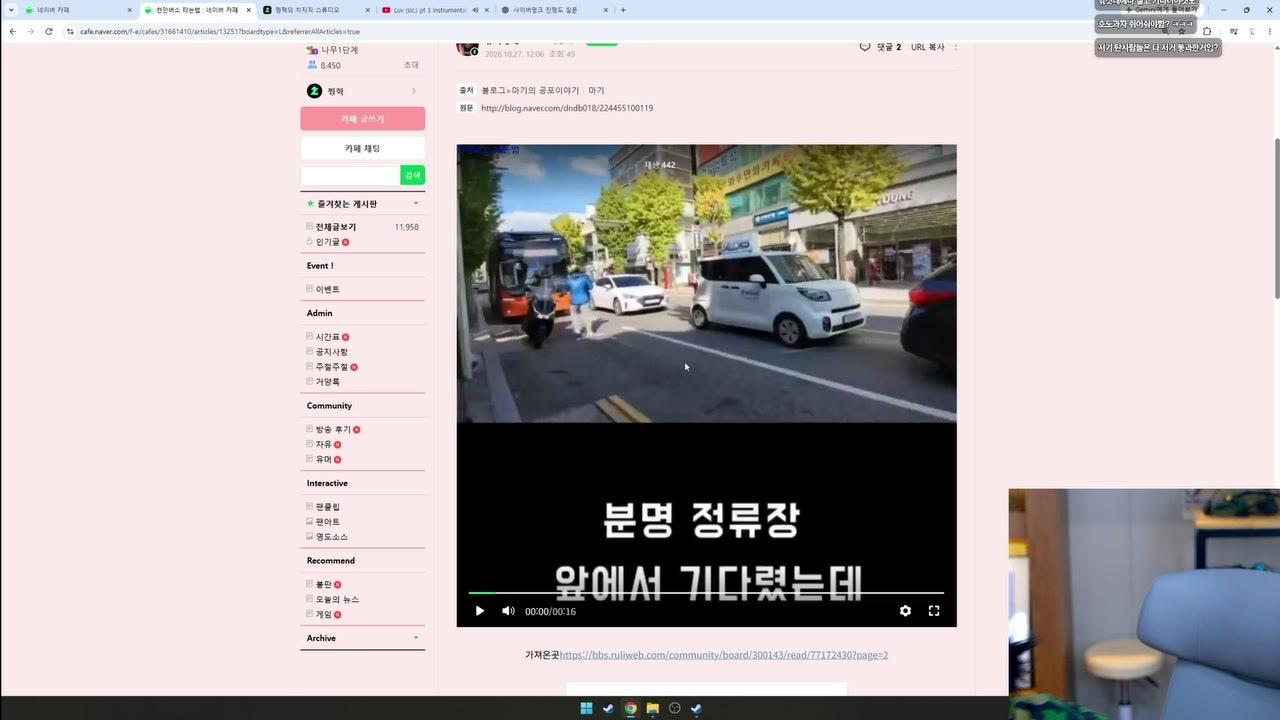This screenshot has height=720, width=1280.
Task: Click the cafe search input field
Action: pos(350,175)
